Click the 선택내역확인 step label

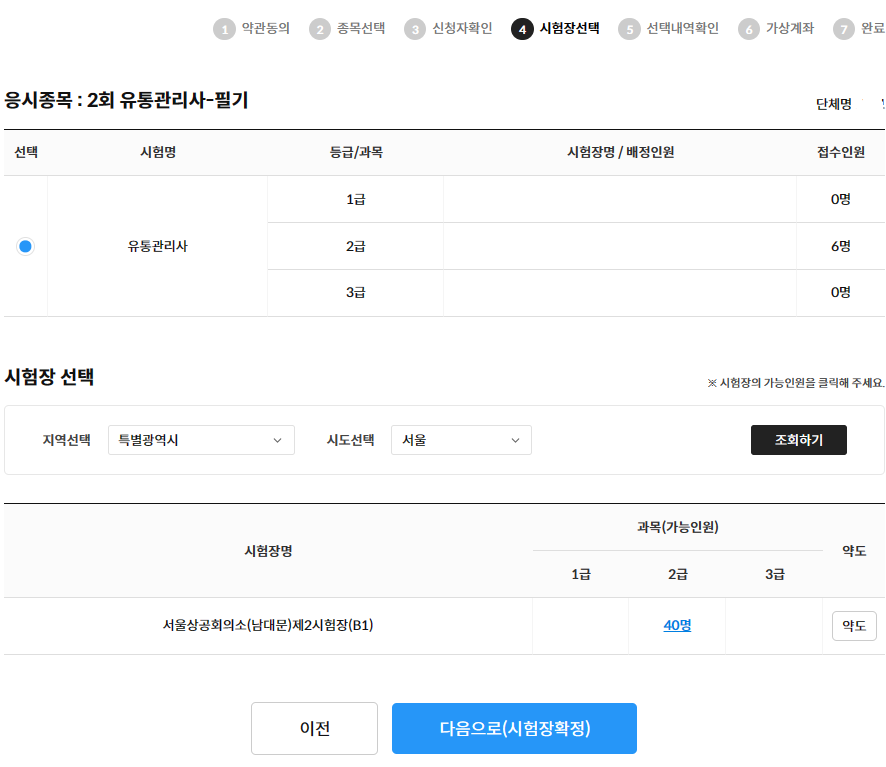click(682, 29)
